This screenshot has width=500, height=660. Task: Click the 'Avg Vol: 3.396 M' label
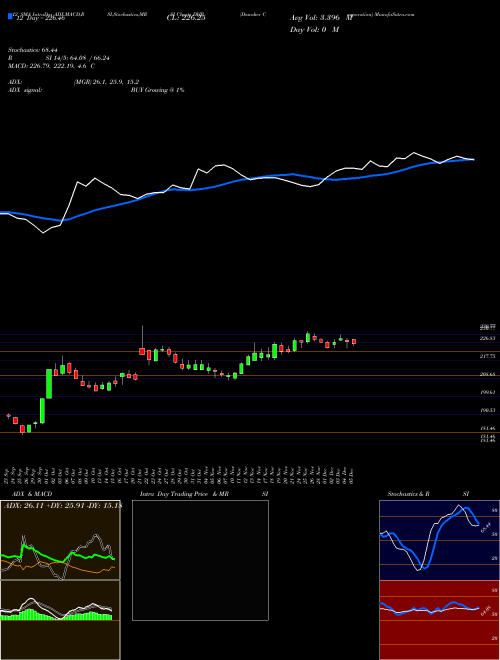(x=321, y=18)
